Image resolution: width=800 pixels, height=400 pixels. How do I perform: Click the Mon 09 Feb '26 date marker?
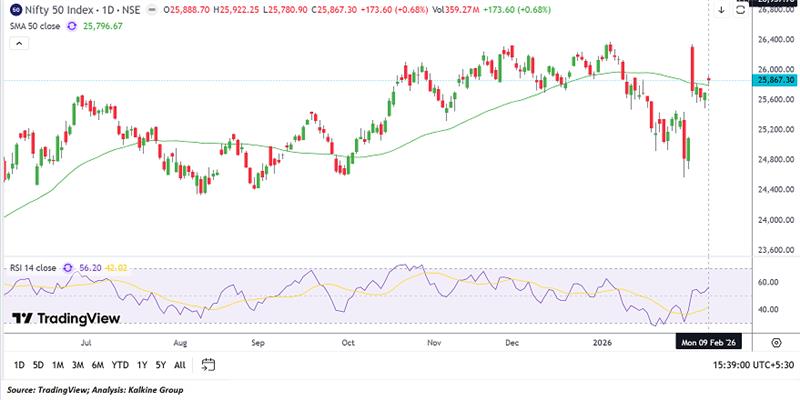(709, 340)
